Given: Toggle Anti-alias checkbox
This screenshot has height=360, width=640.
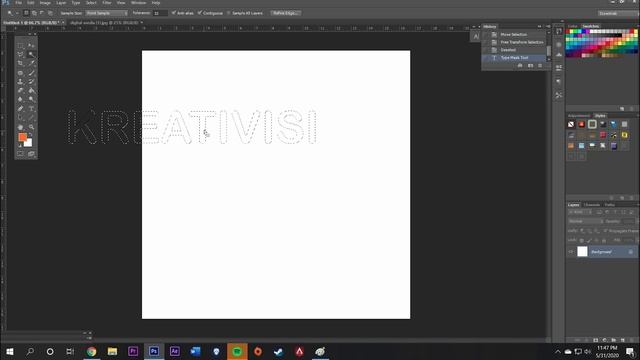Looking at the screenshot, I should click(x=174, y=13).
